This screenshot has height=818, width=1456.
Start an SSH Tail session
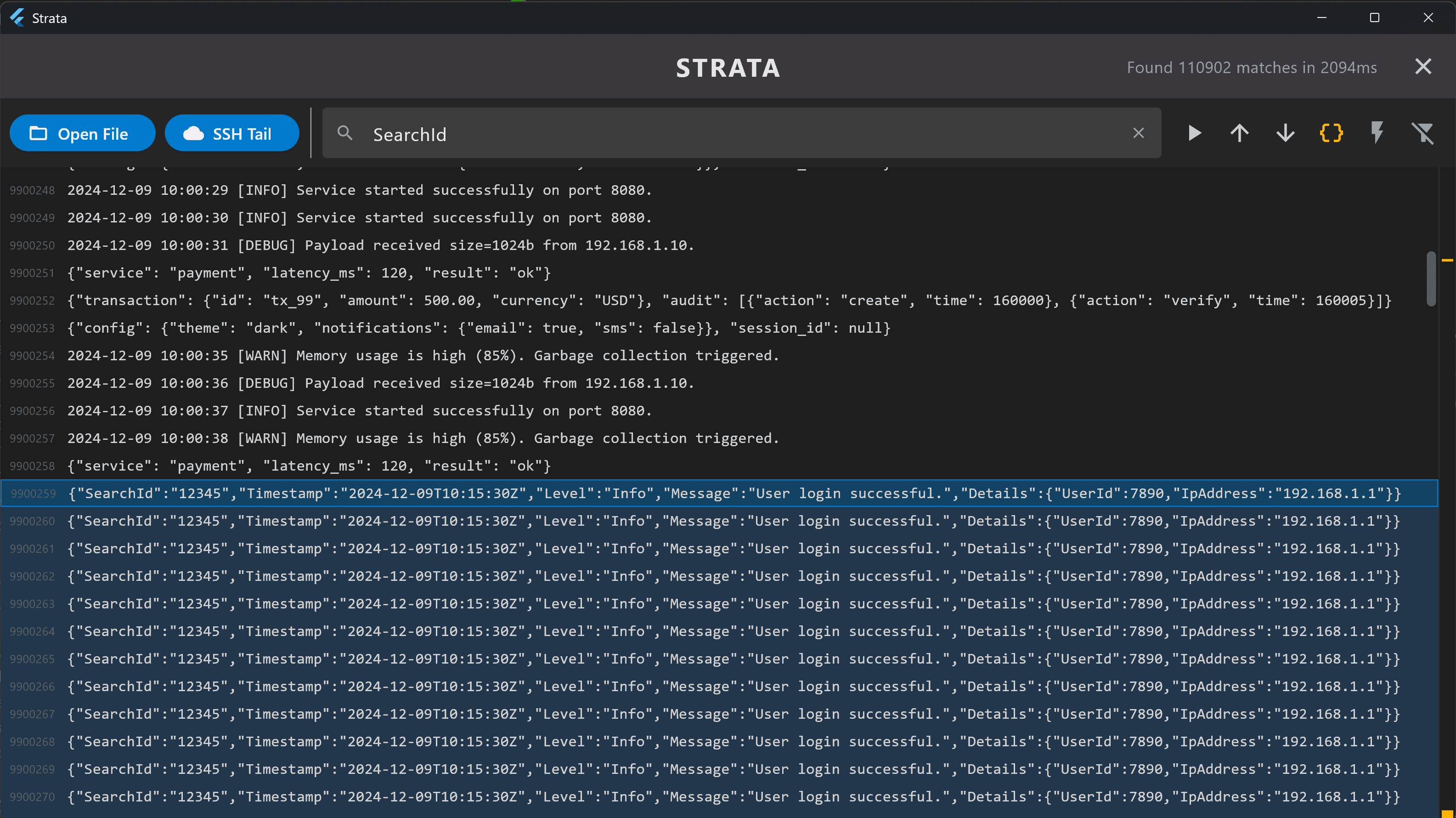(x=232, y=134)
